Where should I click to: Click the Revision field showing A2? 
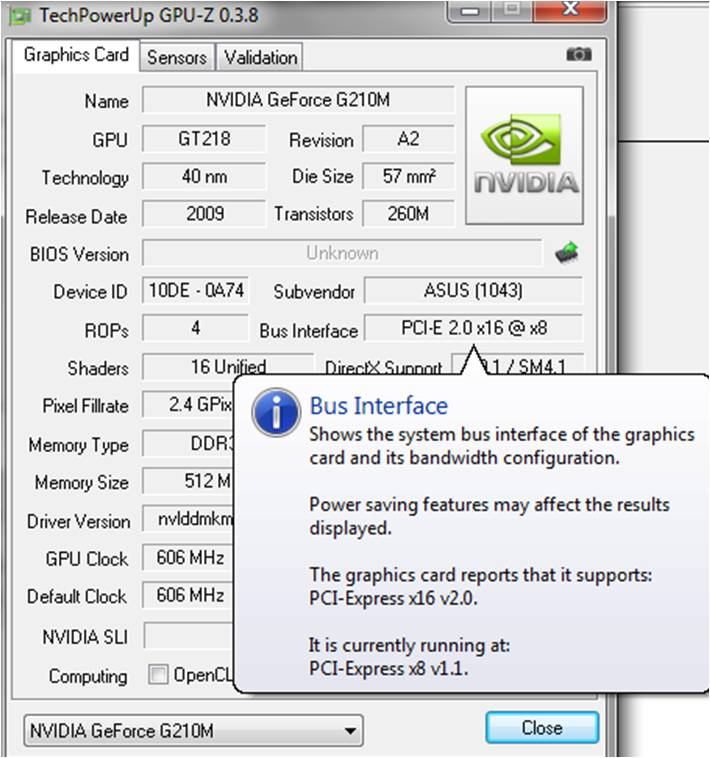tap(408, 139)
